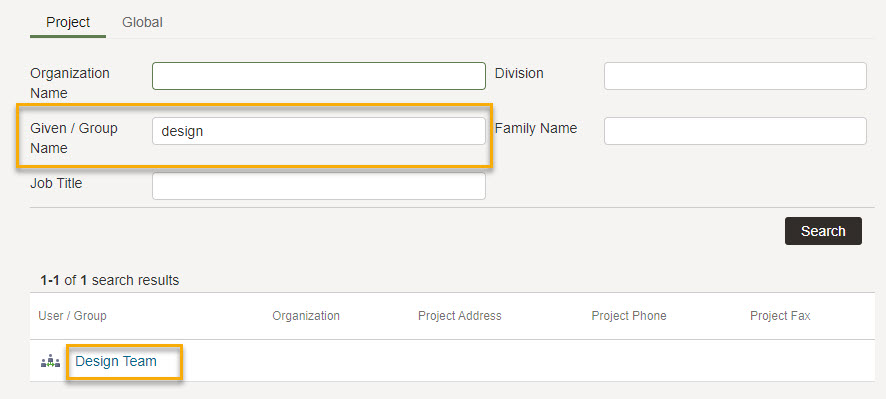Open the Design Team link
The width and height of the screenshot is (886, 399).
(116, 361)
